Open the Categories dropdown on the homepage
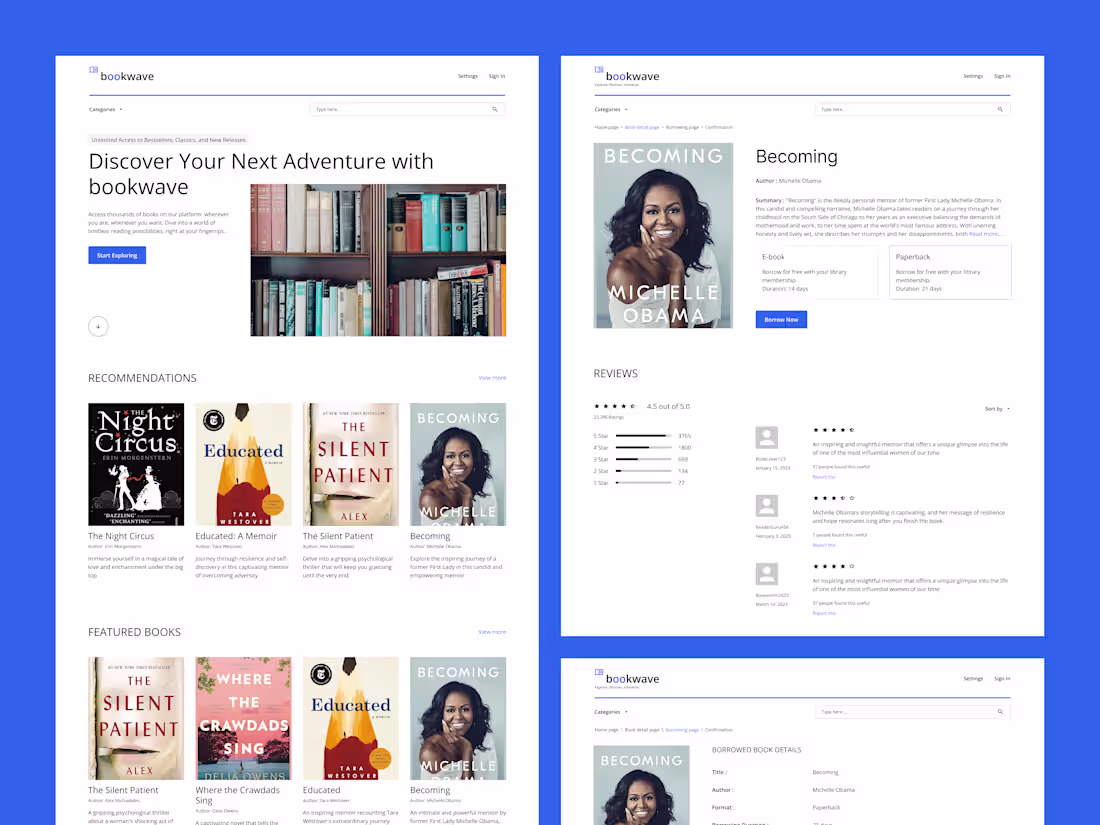The image size is (1100, 825). pyautogui.click(x=104, y=109)
